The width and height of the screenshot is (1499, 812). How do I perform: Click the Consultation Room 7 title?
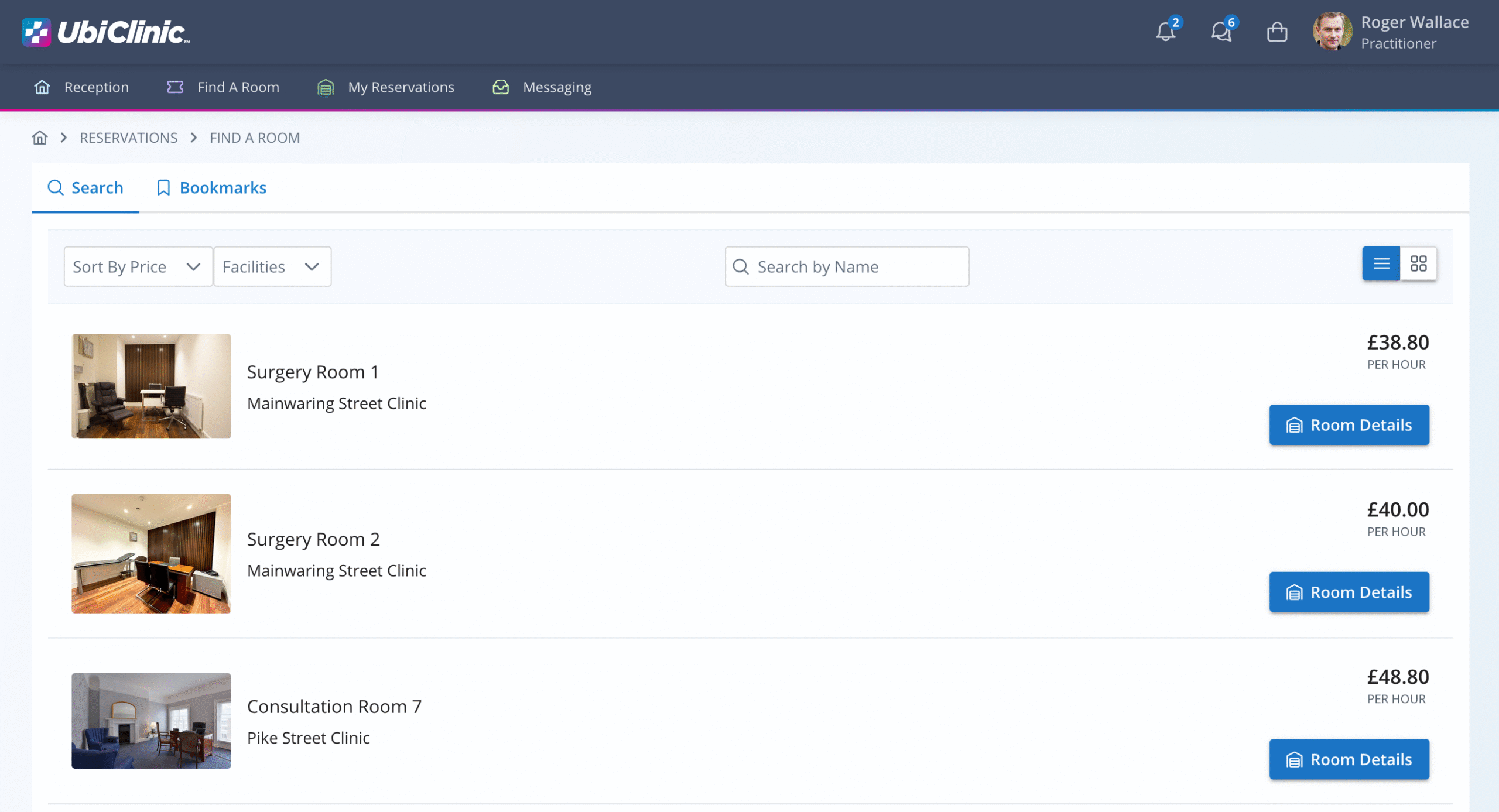coord(334,706)
